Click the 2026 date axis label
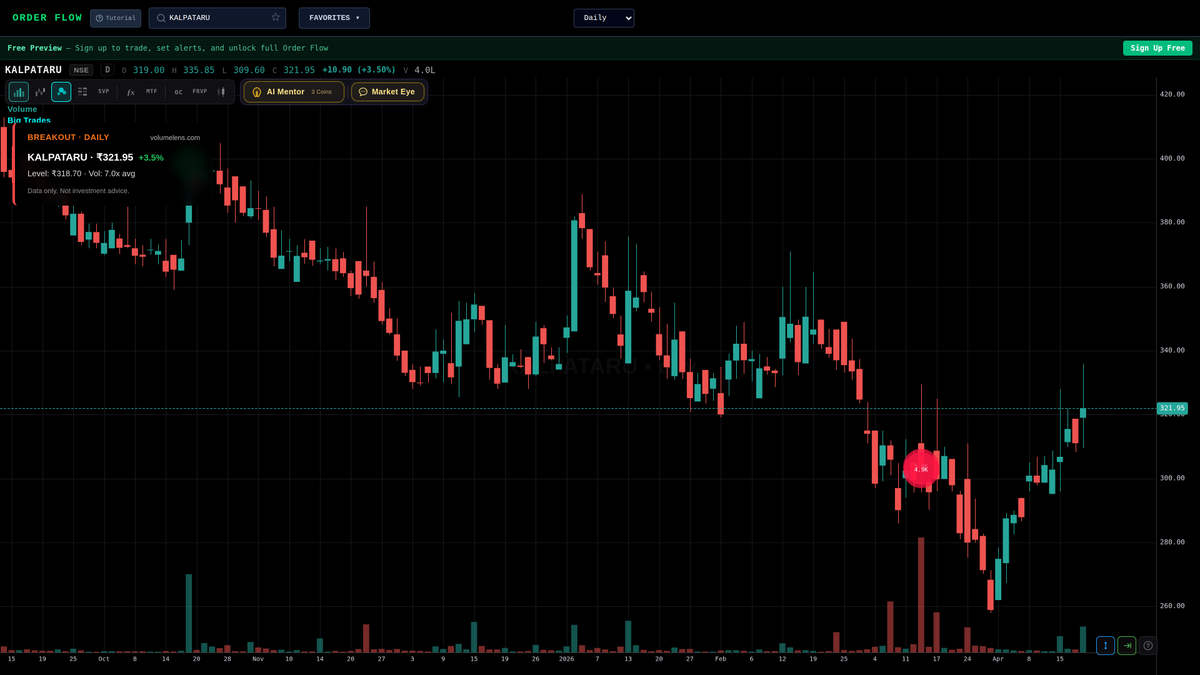The image size is (1200, 675). click(x=567, y=659)
